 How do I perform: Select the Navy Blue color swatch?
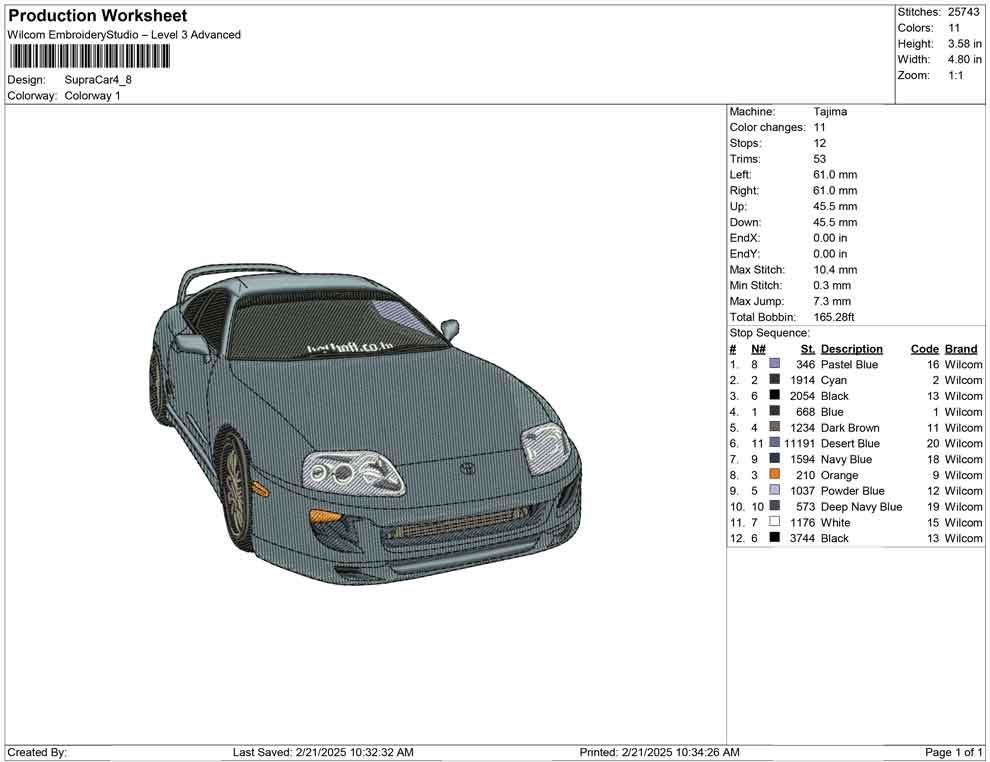click(x=775, y=459)
